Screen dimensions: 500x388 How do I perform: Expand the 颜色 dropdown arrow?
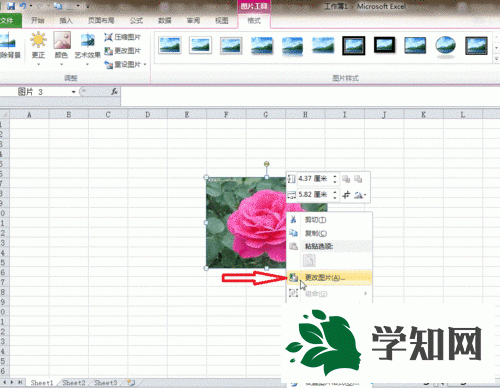pyautogui.click(x=62, y=64)
